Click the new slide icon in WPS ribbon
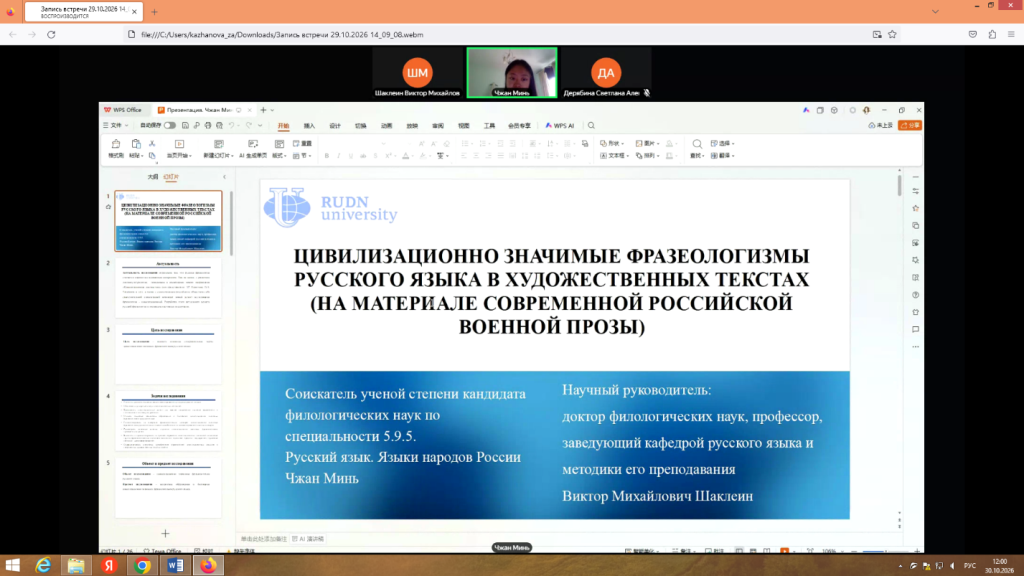 coord(218,144)
